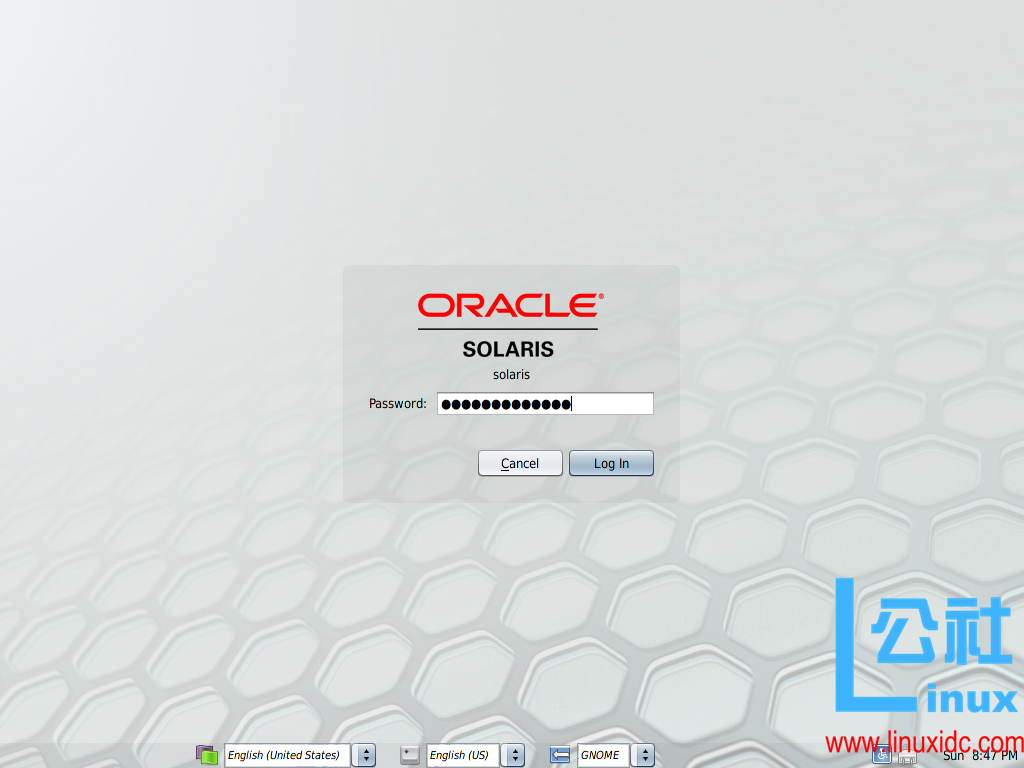This screenshot has height=768, width=1024.
Task: Click the clock showing Sun 8:47 PM
Action: 980,756
